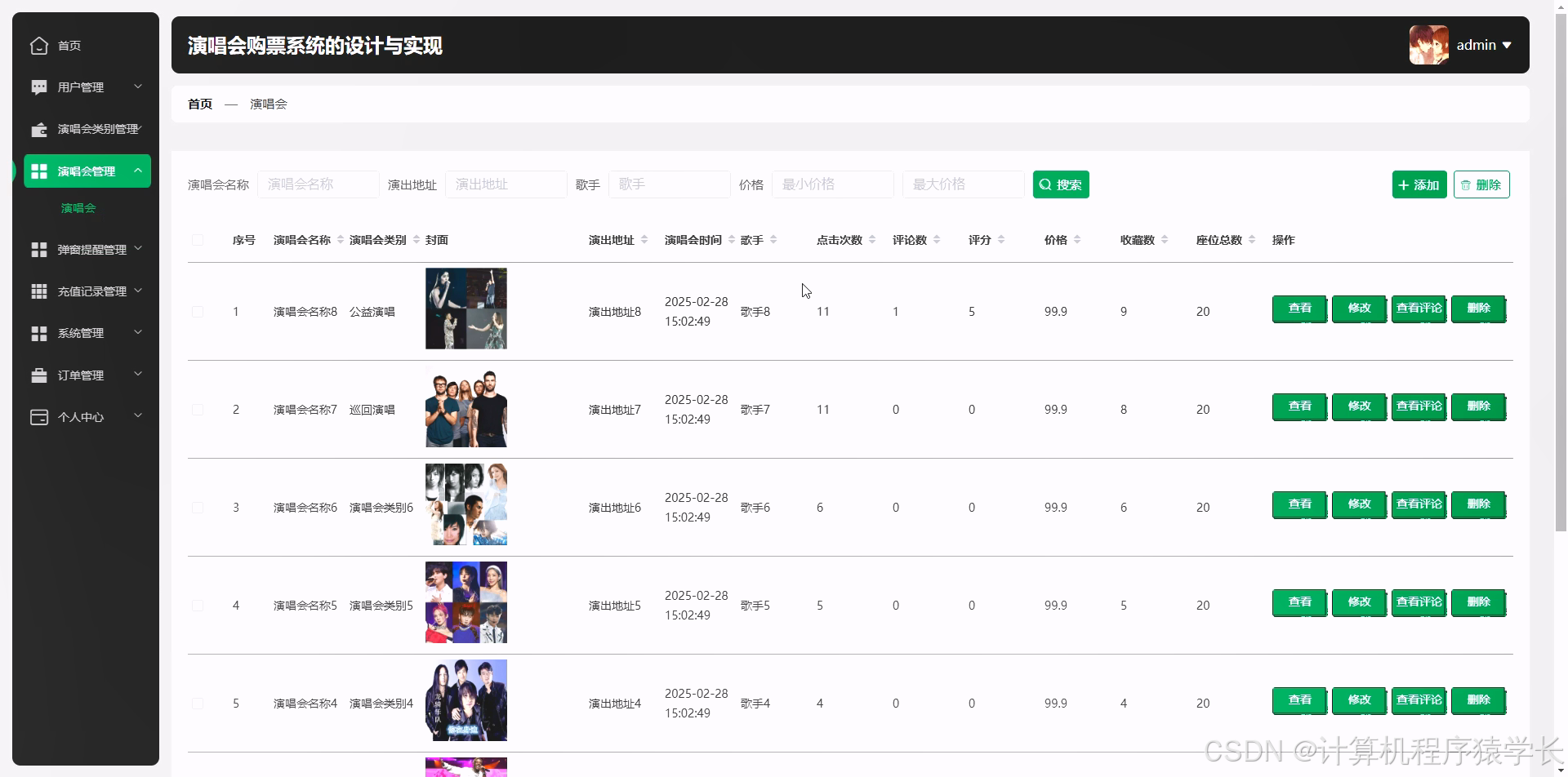Click 删除 for 演唱会名称5
The width and height of the screenshot is (1568, 777).
[x=1478, y=603]
